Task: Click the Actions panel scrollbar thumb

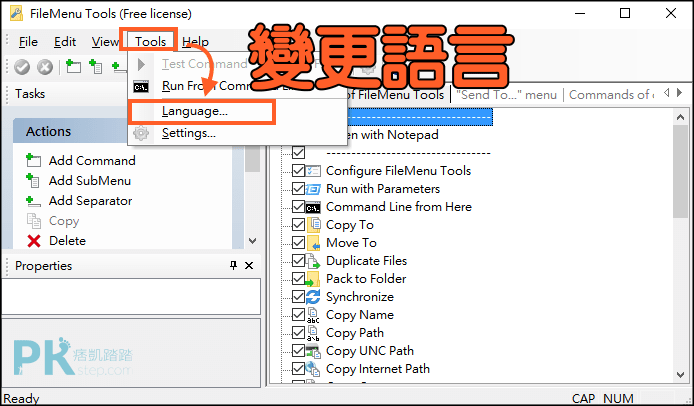Action: pyautogui.click(x=253, y=158)
